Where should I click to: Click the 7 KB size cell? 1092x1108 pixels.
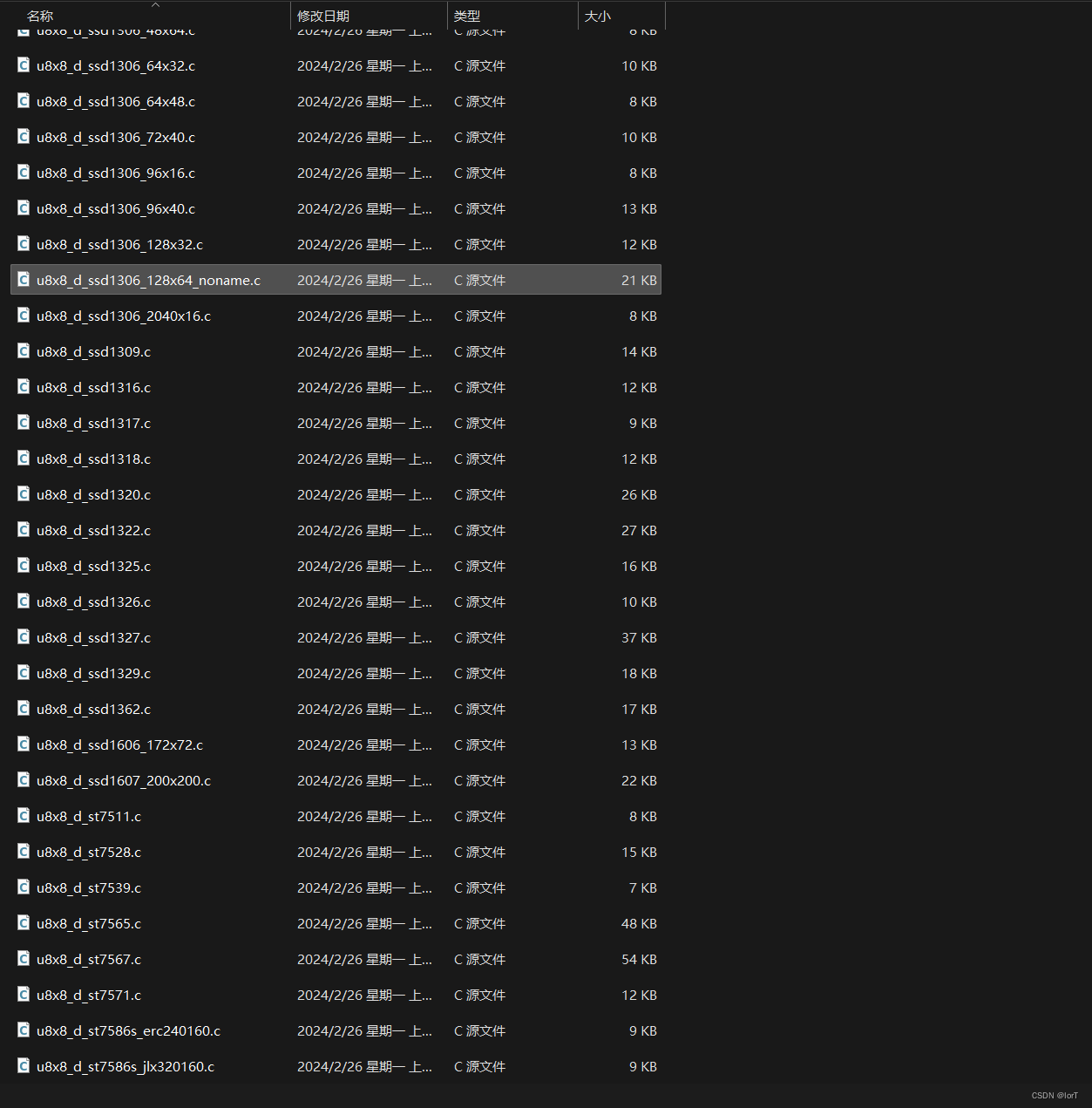coord(643,887)
